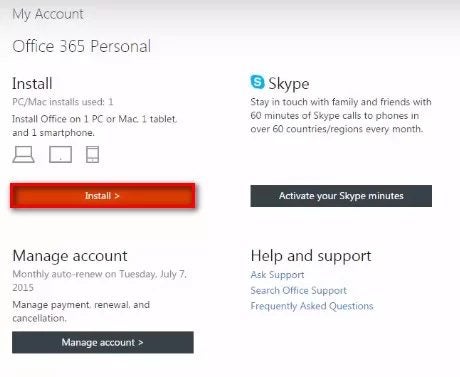Click the Manage account section heading
The height and width of the screenshot is (377, 460).
point(70,256)
